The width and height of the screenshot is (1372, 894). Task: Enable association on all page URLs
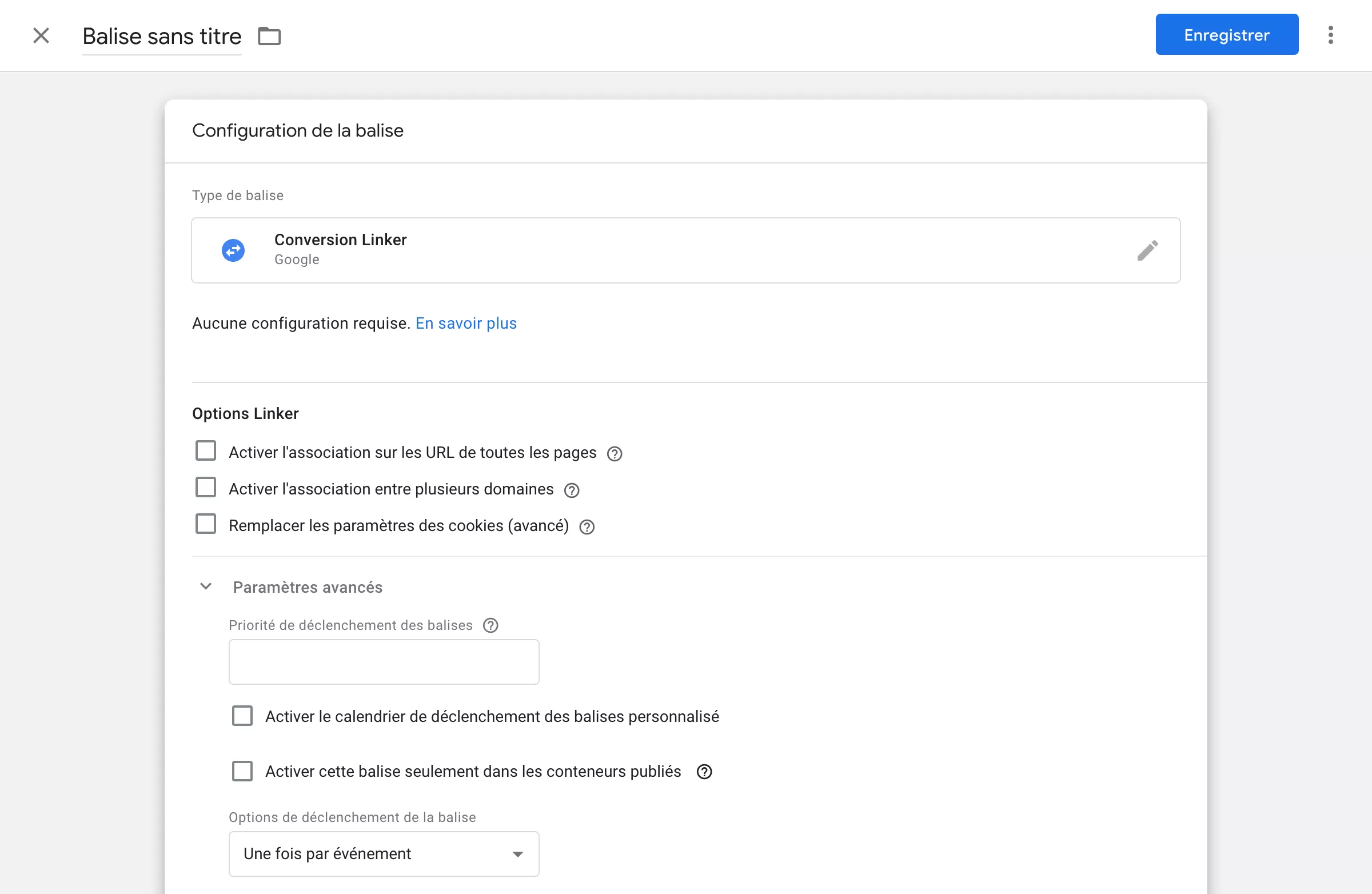205,452
